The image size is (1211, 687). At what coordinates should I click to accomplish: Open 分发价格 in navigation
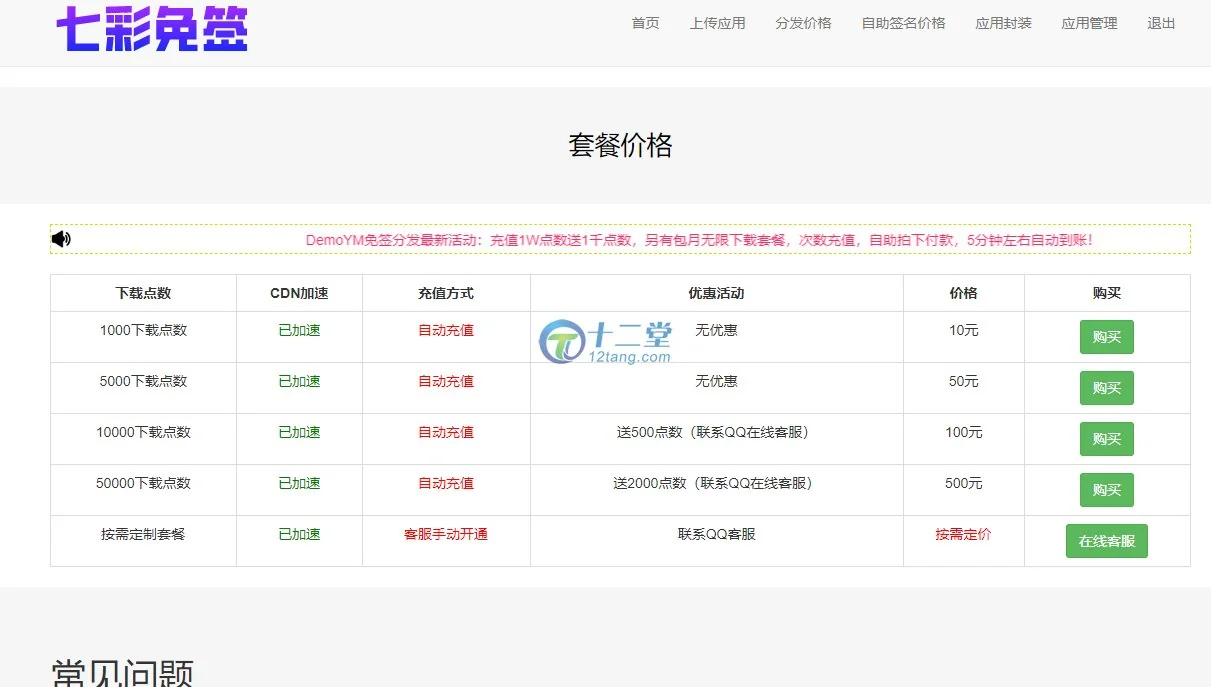click(803, 23)
